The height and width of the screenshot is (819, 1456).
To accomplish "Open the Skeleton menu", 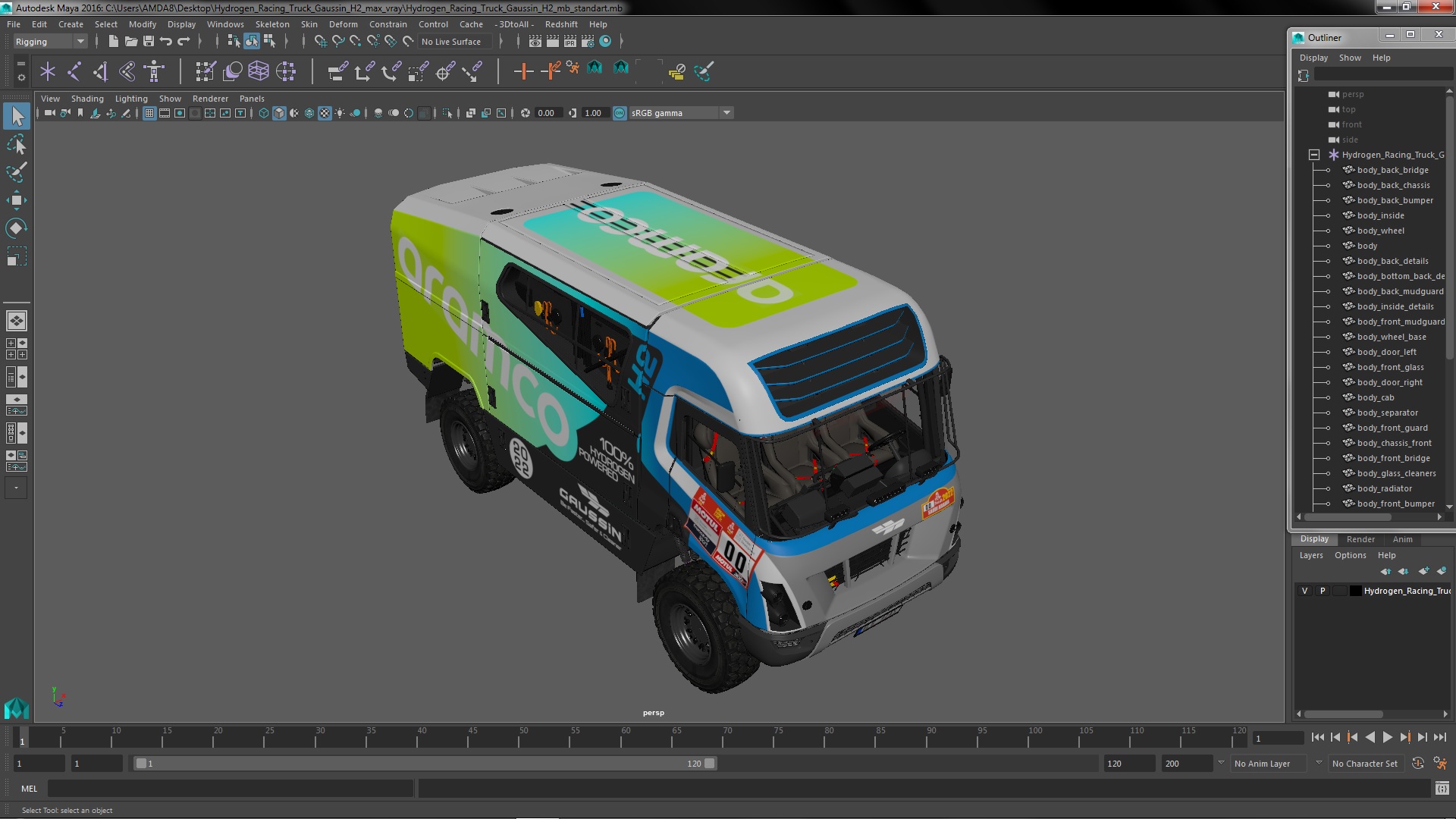I will pyautogui.click(x=271, y=24).
